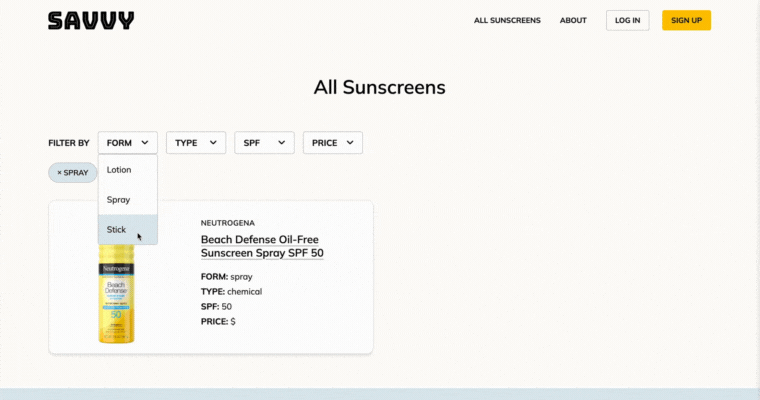Click the yellow Sign Up button
The height and width of the screenshot is (400, 760).
[686, 20]
